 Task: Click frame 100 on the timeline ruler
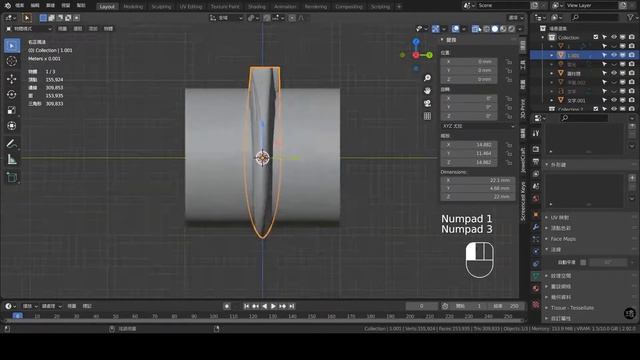coord(213,316)
